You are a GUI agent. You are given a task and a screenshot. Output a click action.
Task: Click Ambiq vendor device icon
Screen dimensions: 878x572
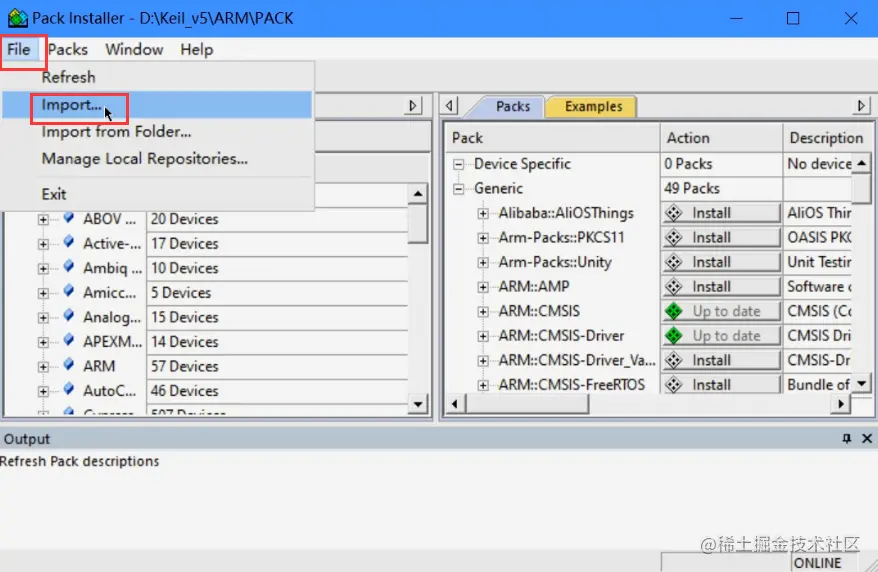tap(69, 267)
